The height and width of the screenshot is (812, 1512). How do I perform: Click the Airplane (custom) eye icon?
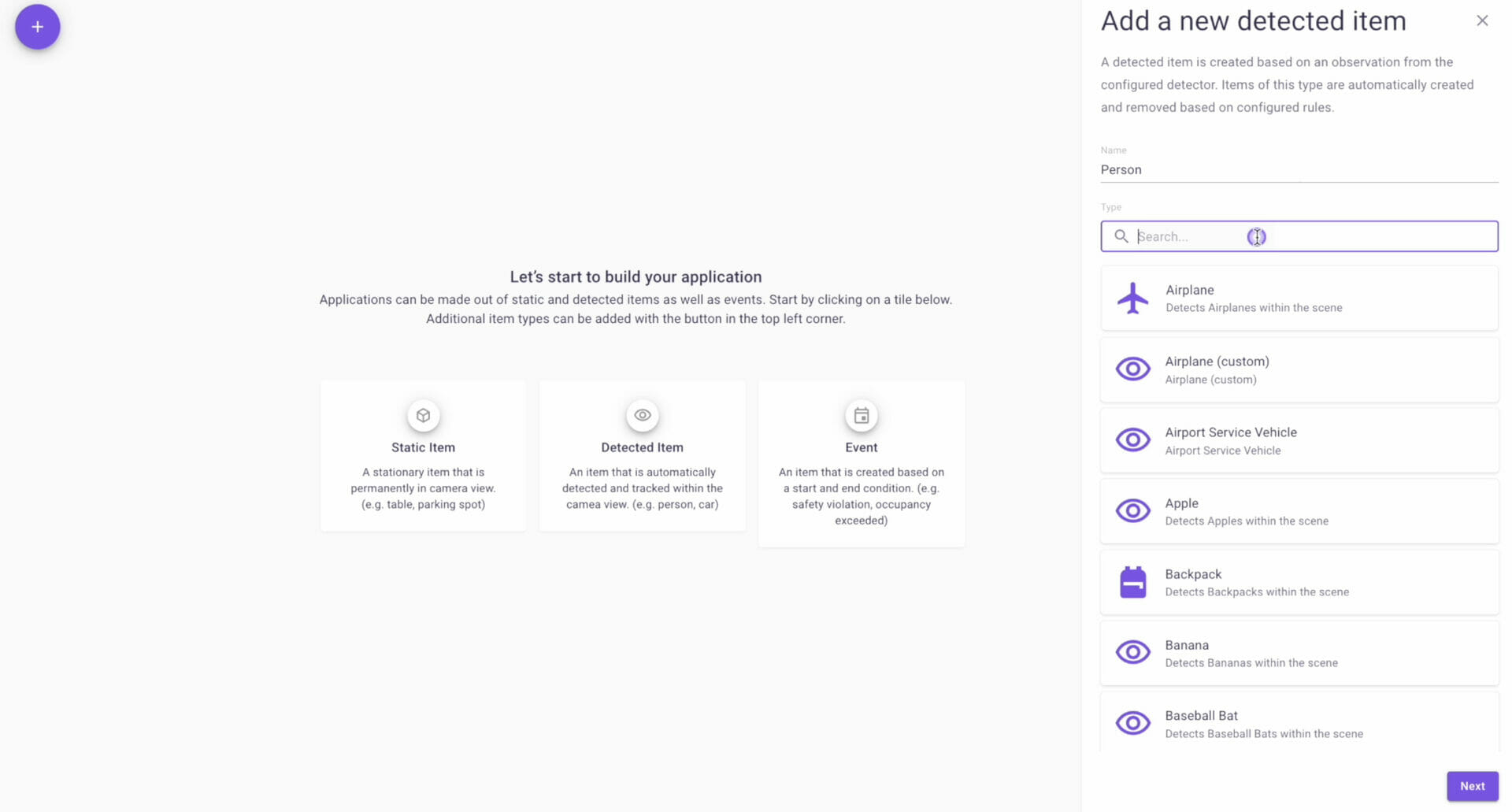point(1132,369)
